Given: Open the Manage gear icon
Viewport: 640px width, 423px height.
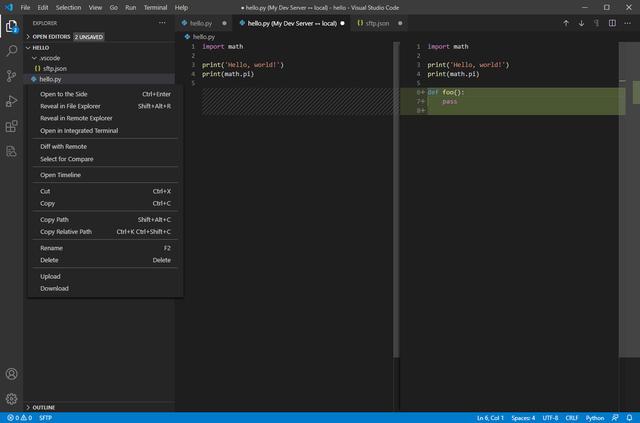Looking at the screenshot, I should [11, 399].
